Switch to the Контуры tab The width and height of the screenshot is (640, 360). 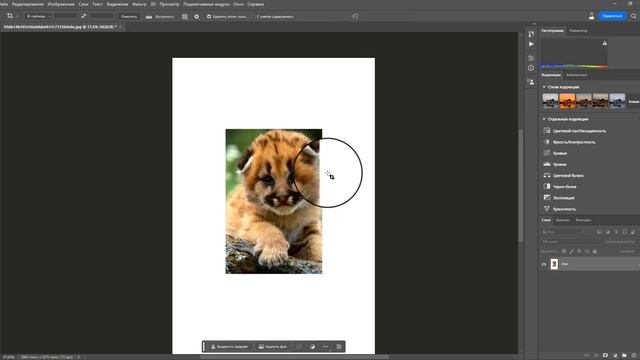[x=583, y=220]
